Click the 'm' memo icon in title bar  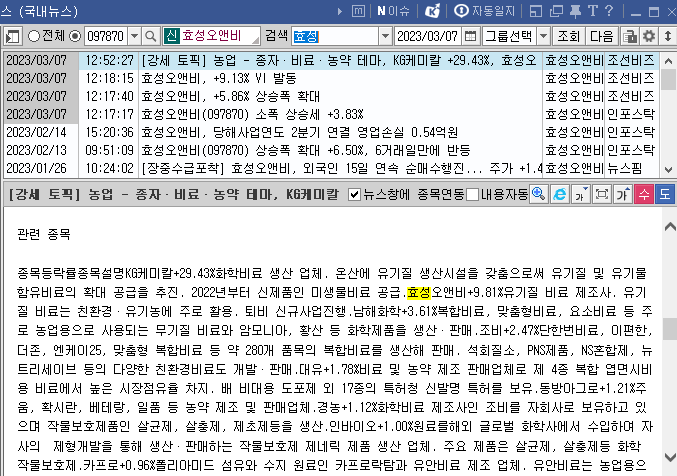(358, 11)
